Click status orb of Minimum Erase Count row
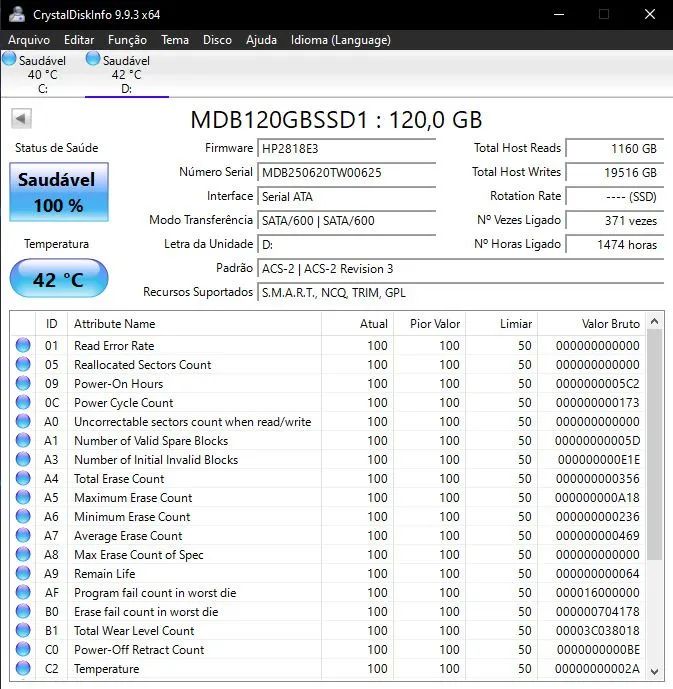This screenshot has width=673, height=689. click(x=23, y=516)
